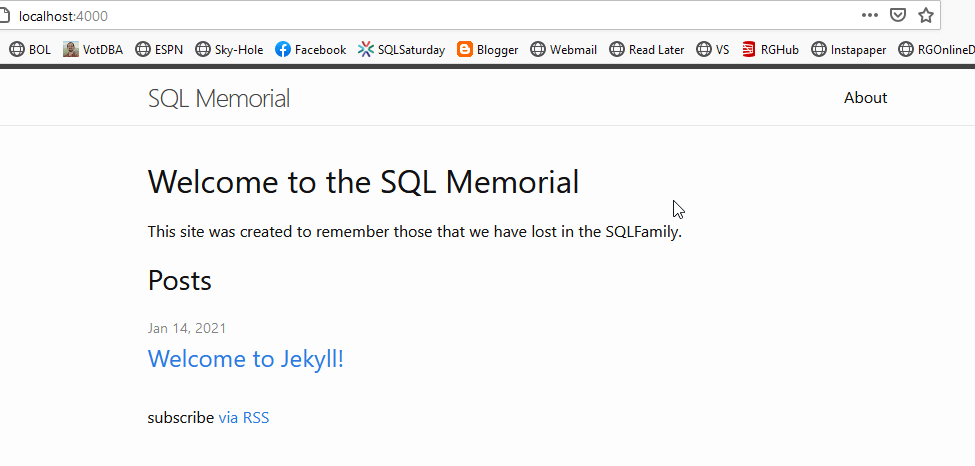Image resolution: width=975 pixels, height=466 pixels.
Task: Click the page info icon in address bar
Action: [6, 16]
